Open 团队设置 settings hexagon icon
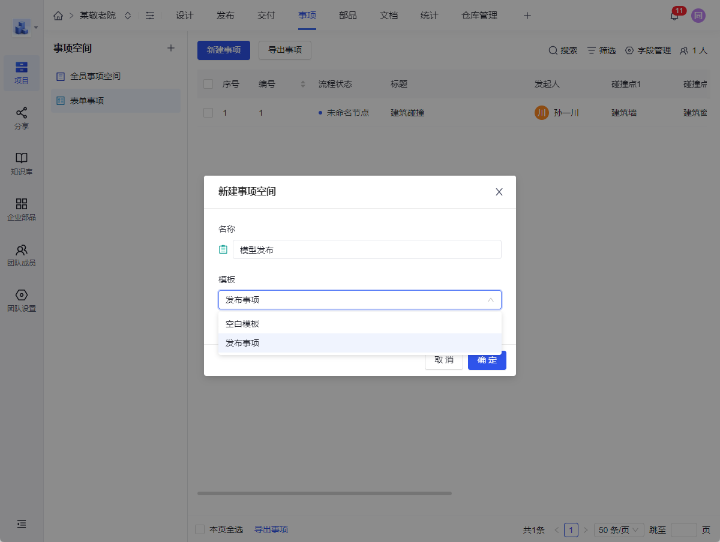Image resolution: width=720 pixels, height=542 pixels. pos(21,296)
